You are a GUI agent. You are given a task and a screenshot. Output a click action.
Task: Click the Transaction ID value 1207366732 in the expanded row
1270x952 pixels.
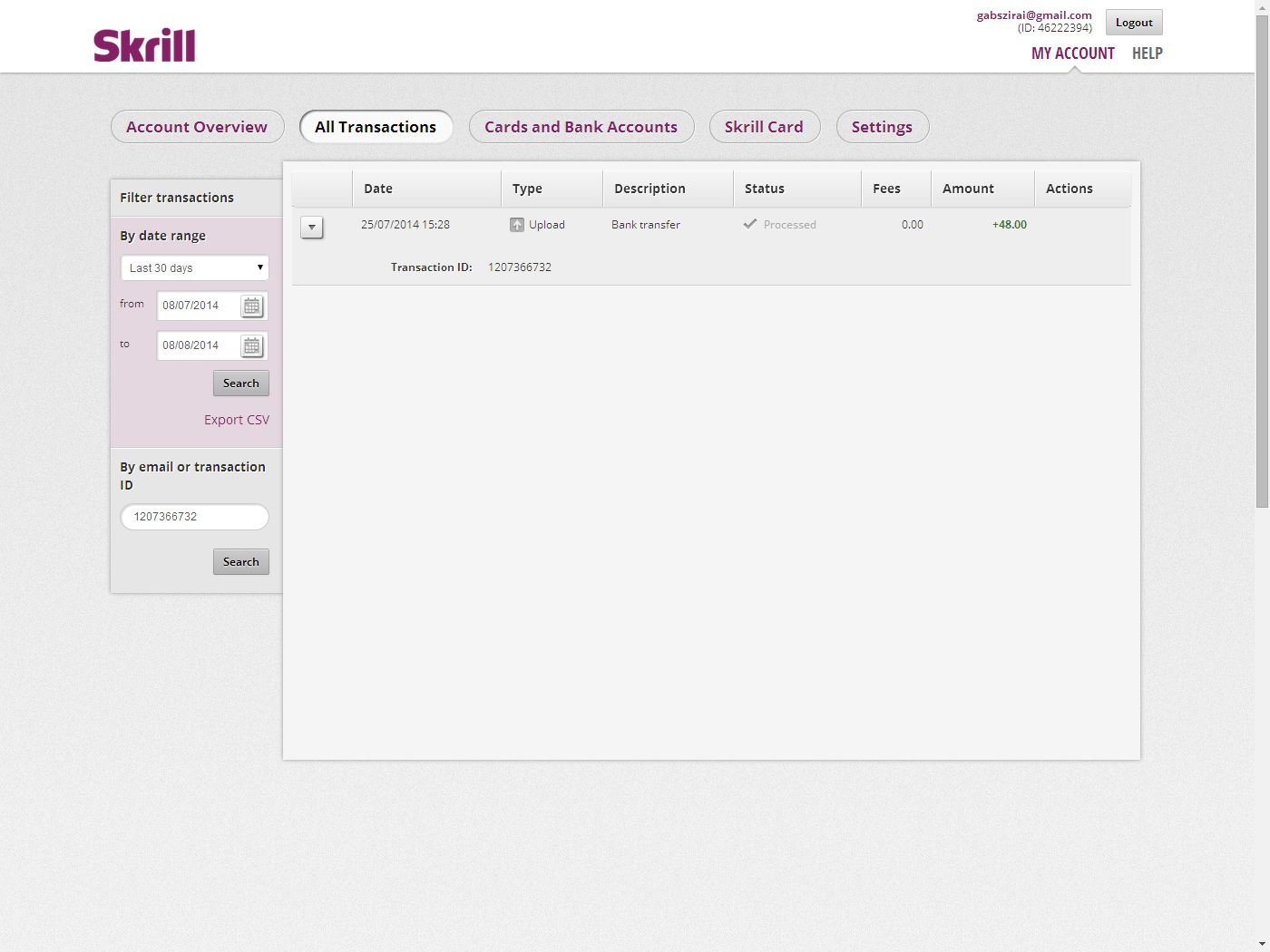click(x=520, y=267)
